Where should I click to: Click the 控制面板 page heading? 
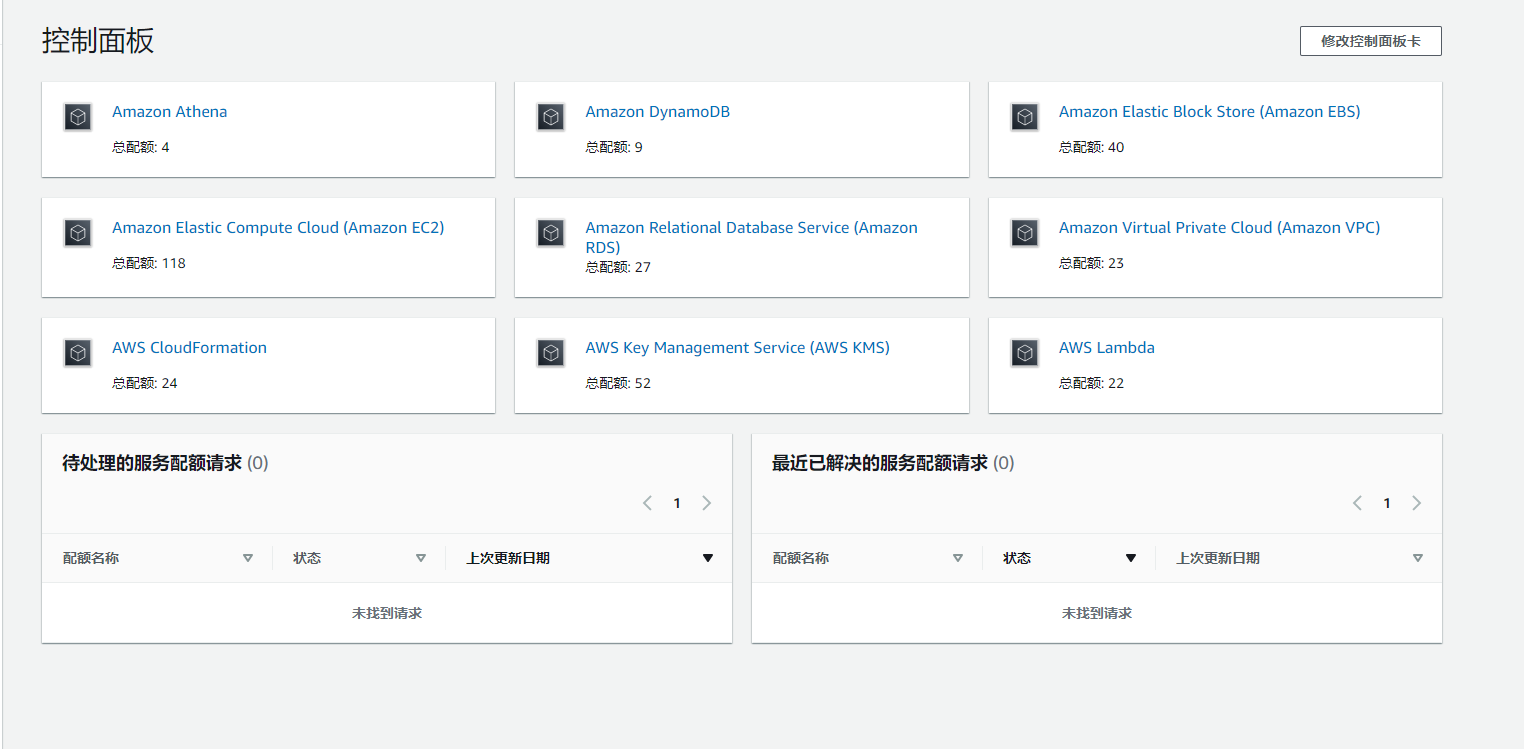[98, 41]
